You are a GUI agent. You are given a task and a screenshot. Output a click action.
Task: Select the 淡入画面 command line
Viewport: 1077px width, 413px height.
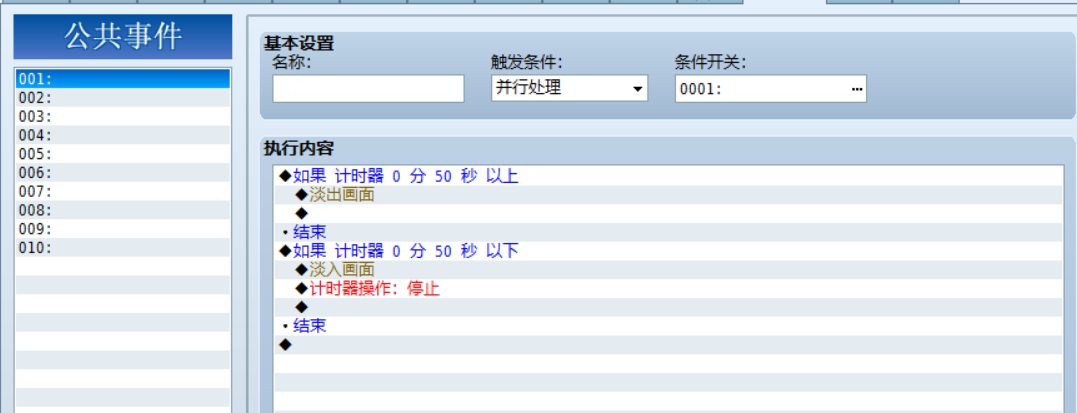pyautogui.click(x=668, y=269)
